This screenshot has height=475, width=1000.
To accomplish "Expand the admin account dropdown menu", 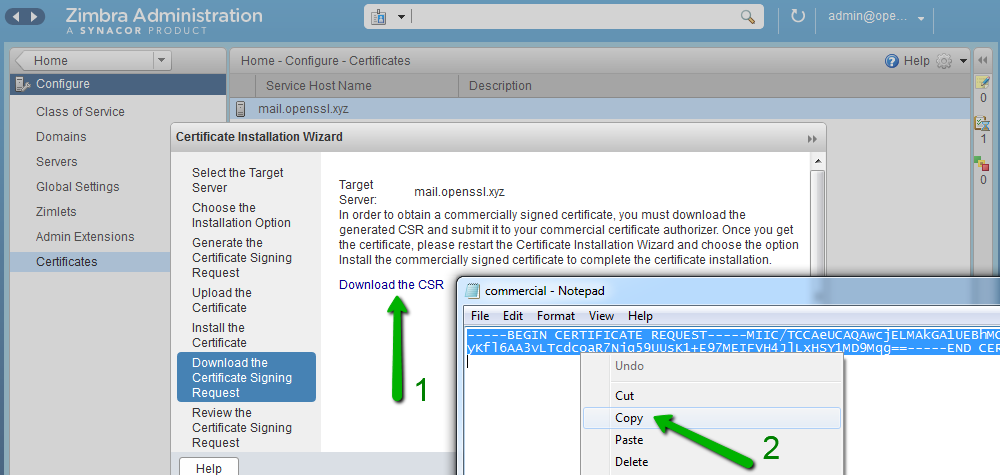I will (921, 18).
